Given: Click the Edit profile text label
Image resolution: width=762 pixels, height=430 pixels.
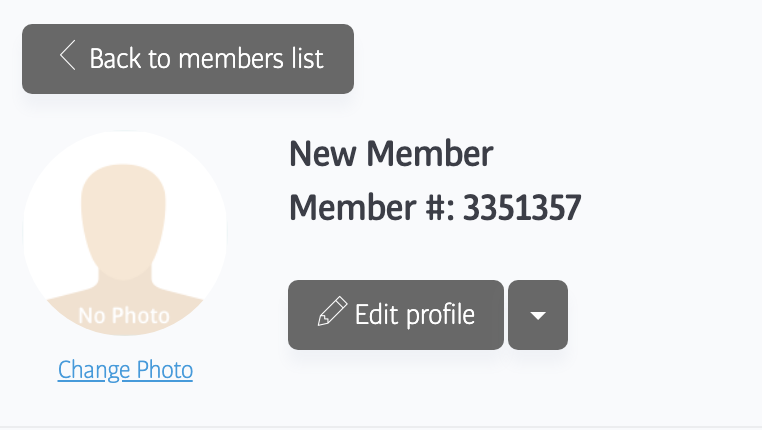Looking at the screenshot, I should [415, 315].
